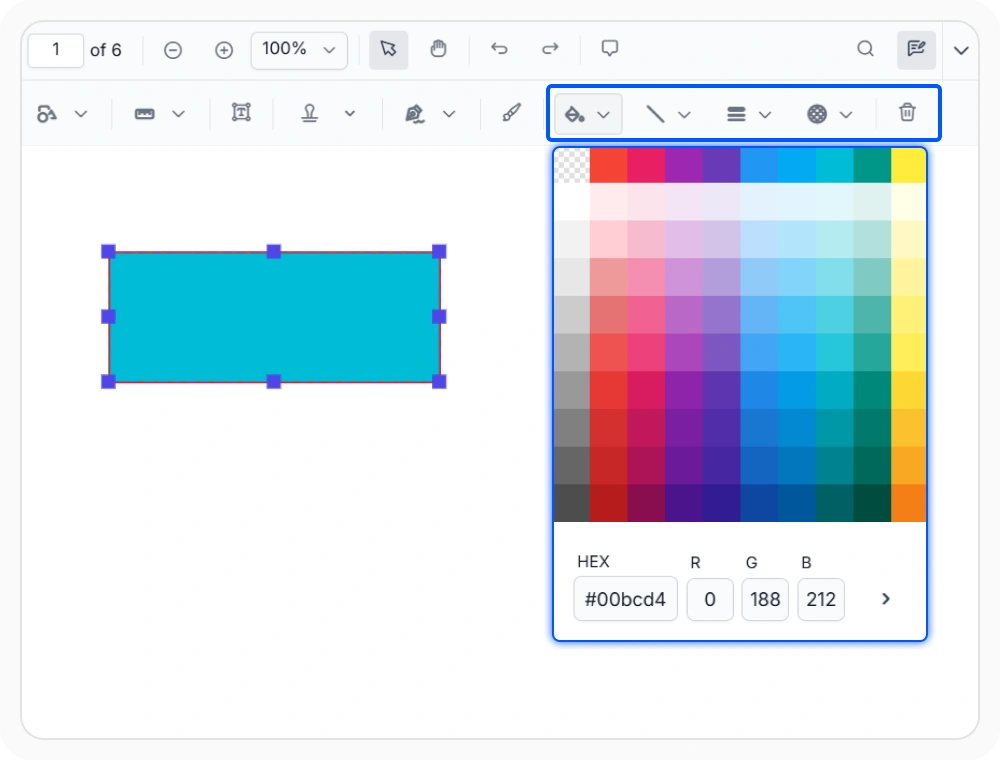The width and height of the screenshot is (1000, 760).
Task: Click the R value field
Action: 710,599
